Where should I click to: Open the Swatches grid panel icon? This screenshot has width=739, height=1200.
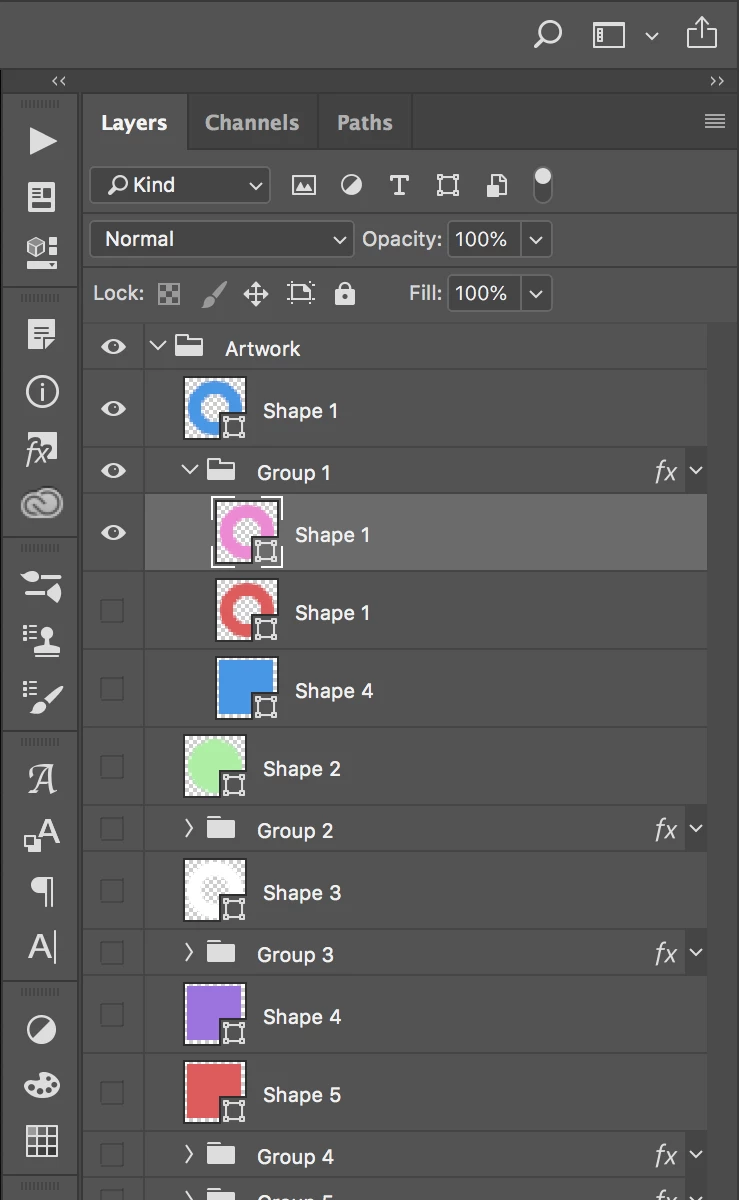click(42, 1140)
